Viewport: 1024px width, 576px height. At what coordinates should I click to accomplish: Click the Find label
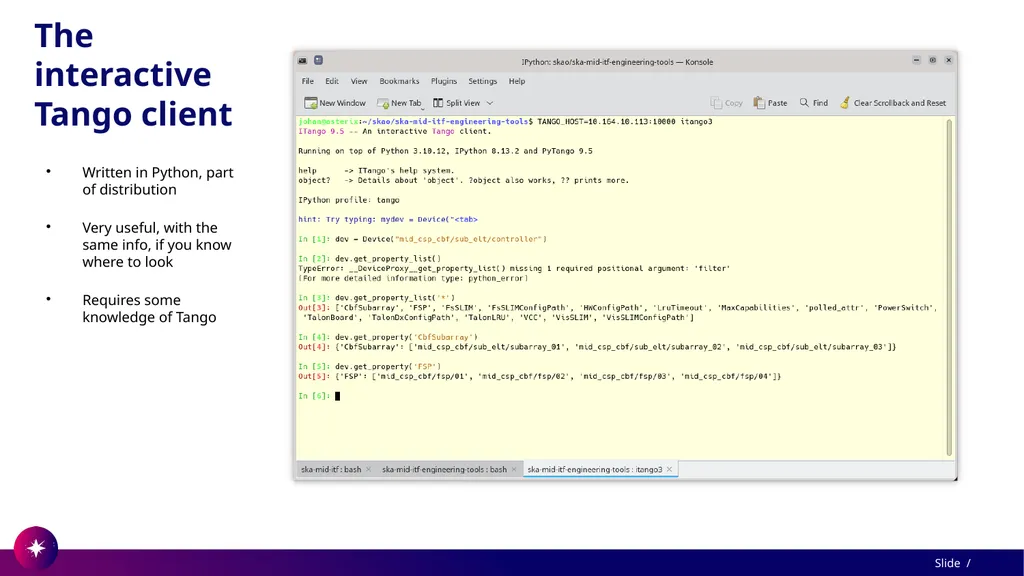tap(820, 103)
